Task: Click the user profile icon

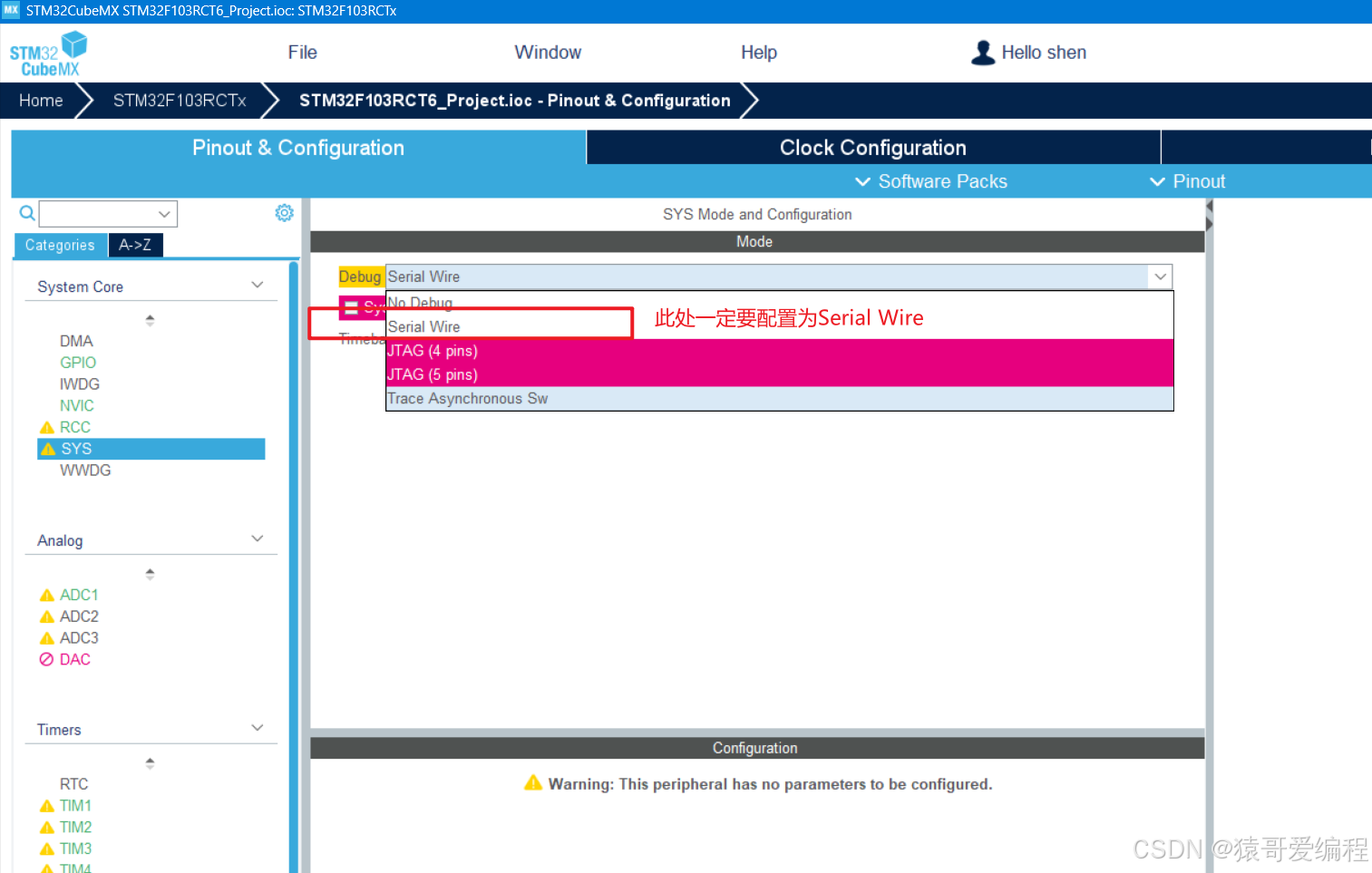Action: pyautogui.click(x=982, y=53)
